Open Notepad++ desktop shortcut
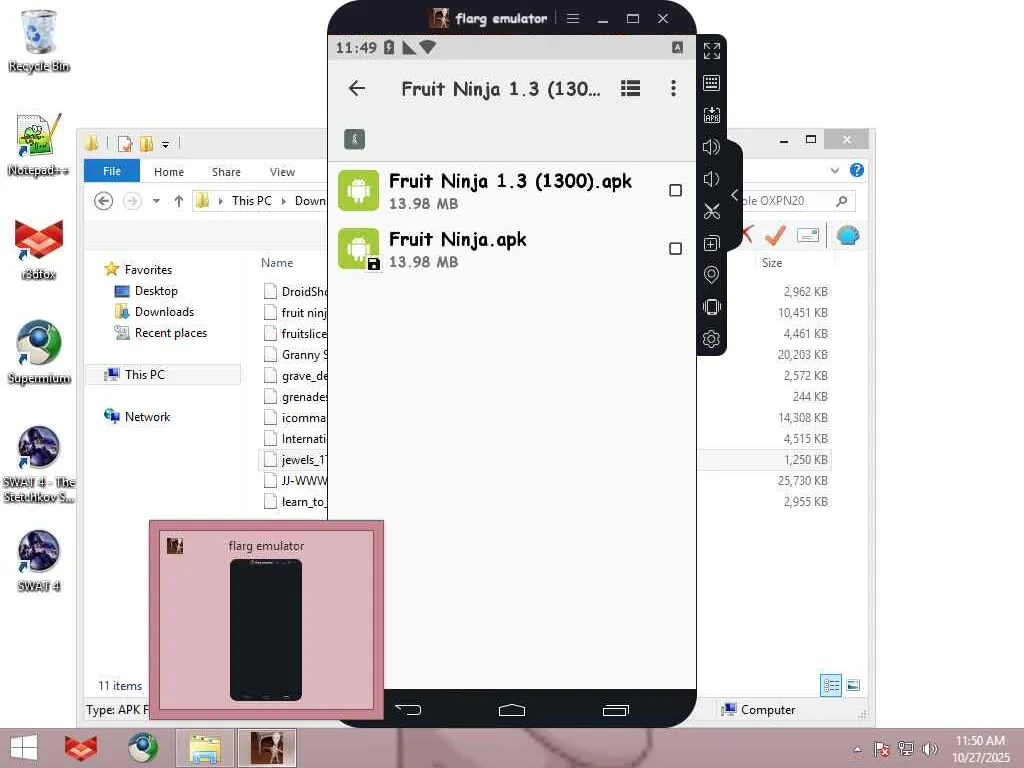The width and height of the screenshot is (1024, 768). click(39, 145)
